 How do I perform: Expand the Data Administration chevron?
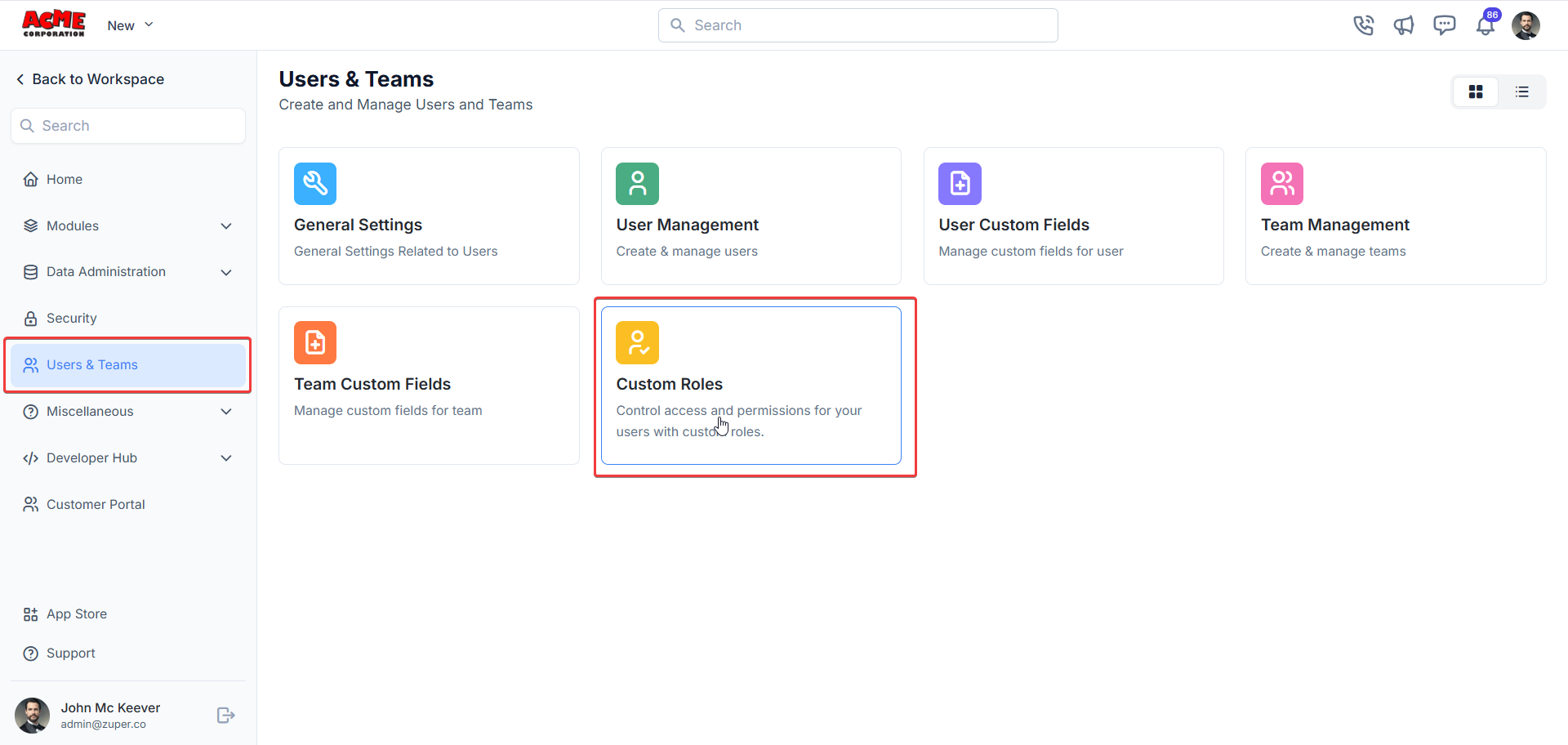226,272
